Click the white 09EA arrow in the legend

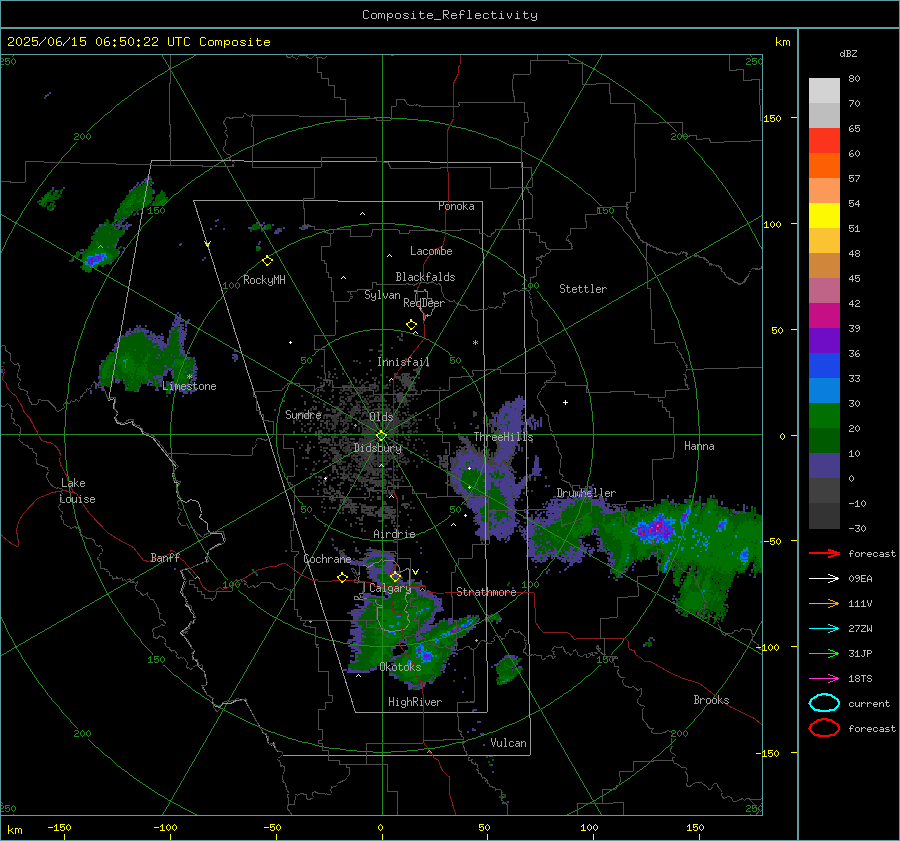pos(824,579)
